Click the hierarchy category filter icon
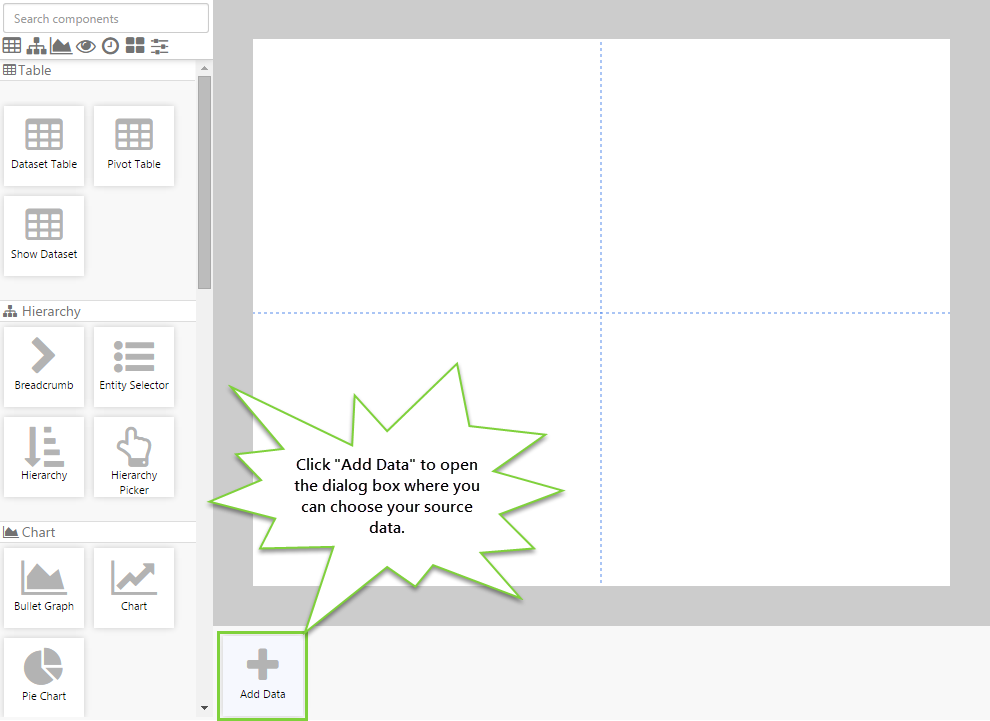 point(37,46)
